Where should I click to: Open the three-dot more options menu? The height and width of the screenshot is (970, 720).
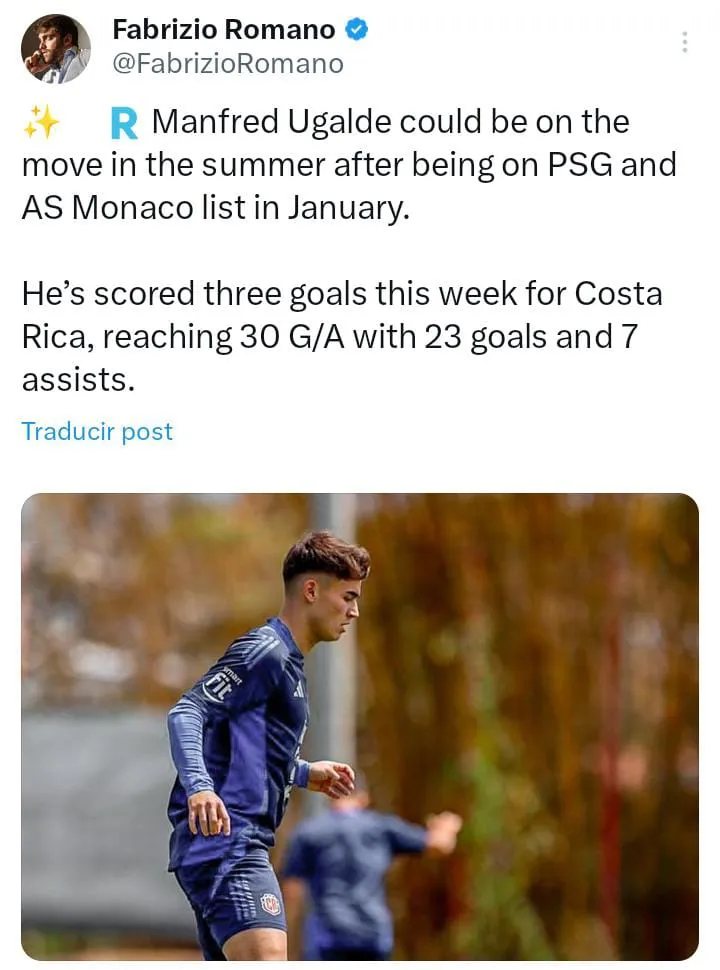tap(684, 42)
